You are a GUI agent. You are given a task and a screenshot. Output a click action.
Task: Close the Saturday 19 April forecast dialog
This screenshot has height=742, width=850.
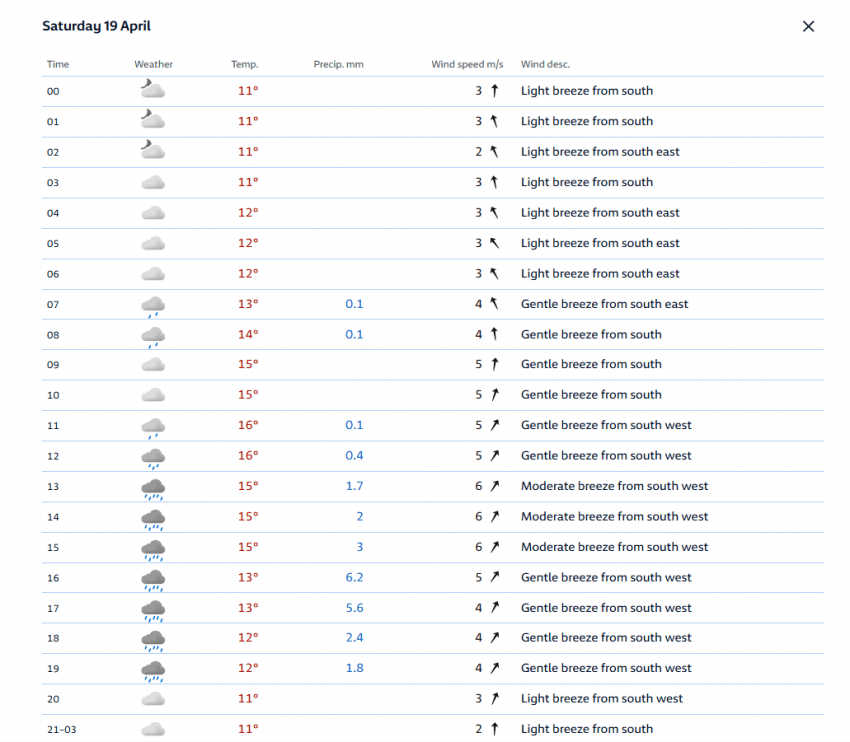808,27
